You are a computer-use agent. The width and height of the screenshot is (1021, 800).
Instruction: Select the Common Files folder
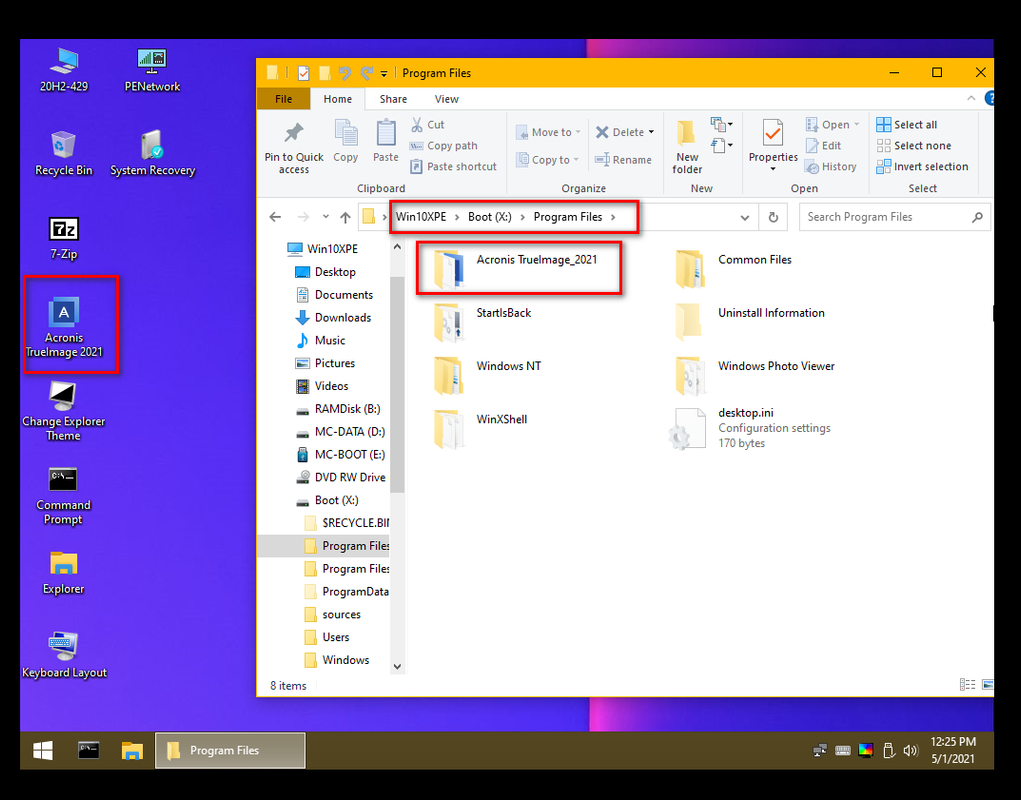(x=735, y=269)
